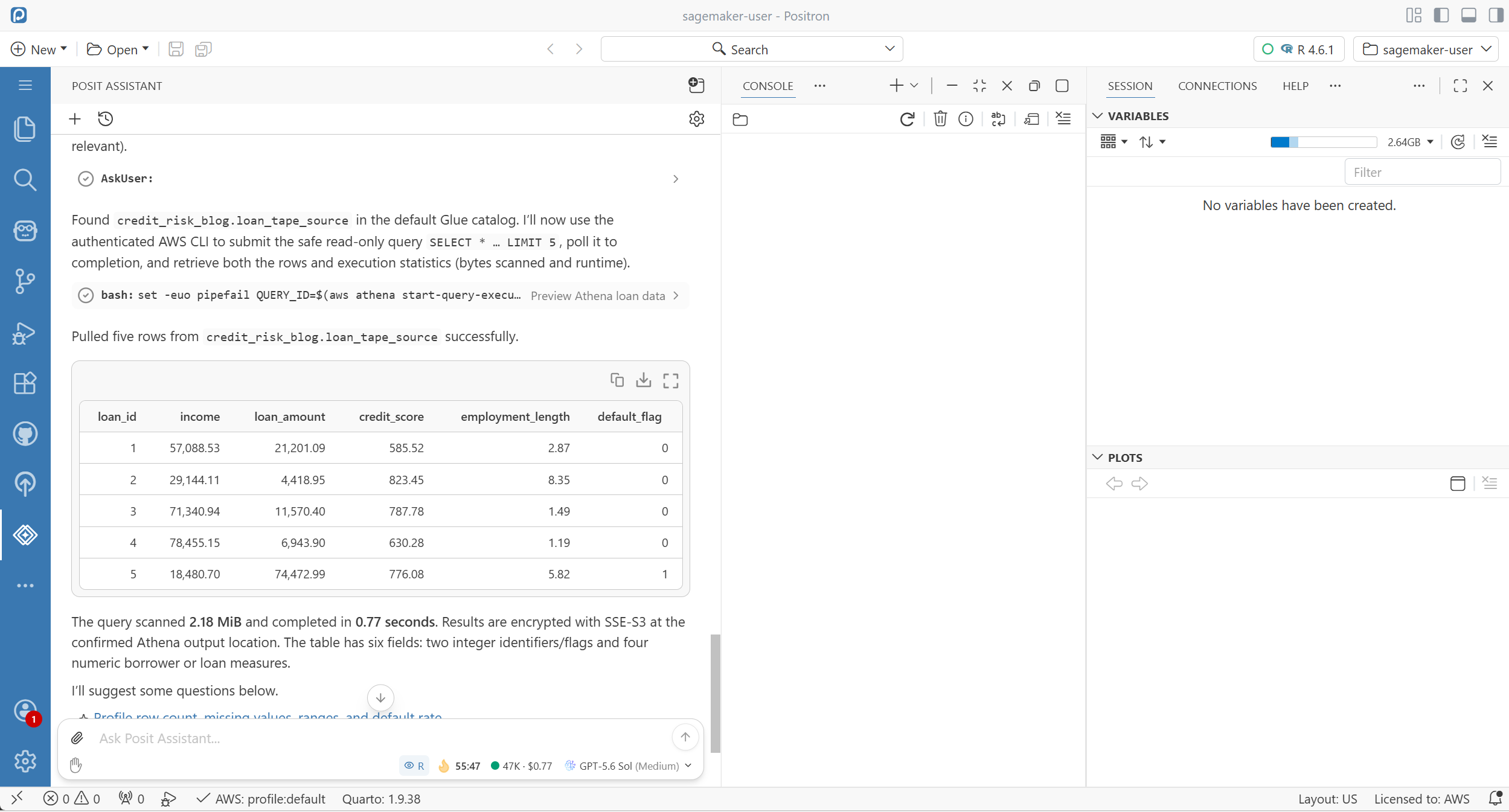Clear the console with trash icon
This screenshot has height=812, width=1509.
pos(940,119)
